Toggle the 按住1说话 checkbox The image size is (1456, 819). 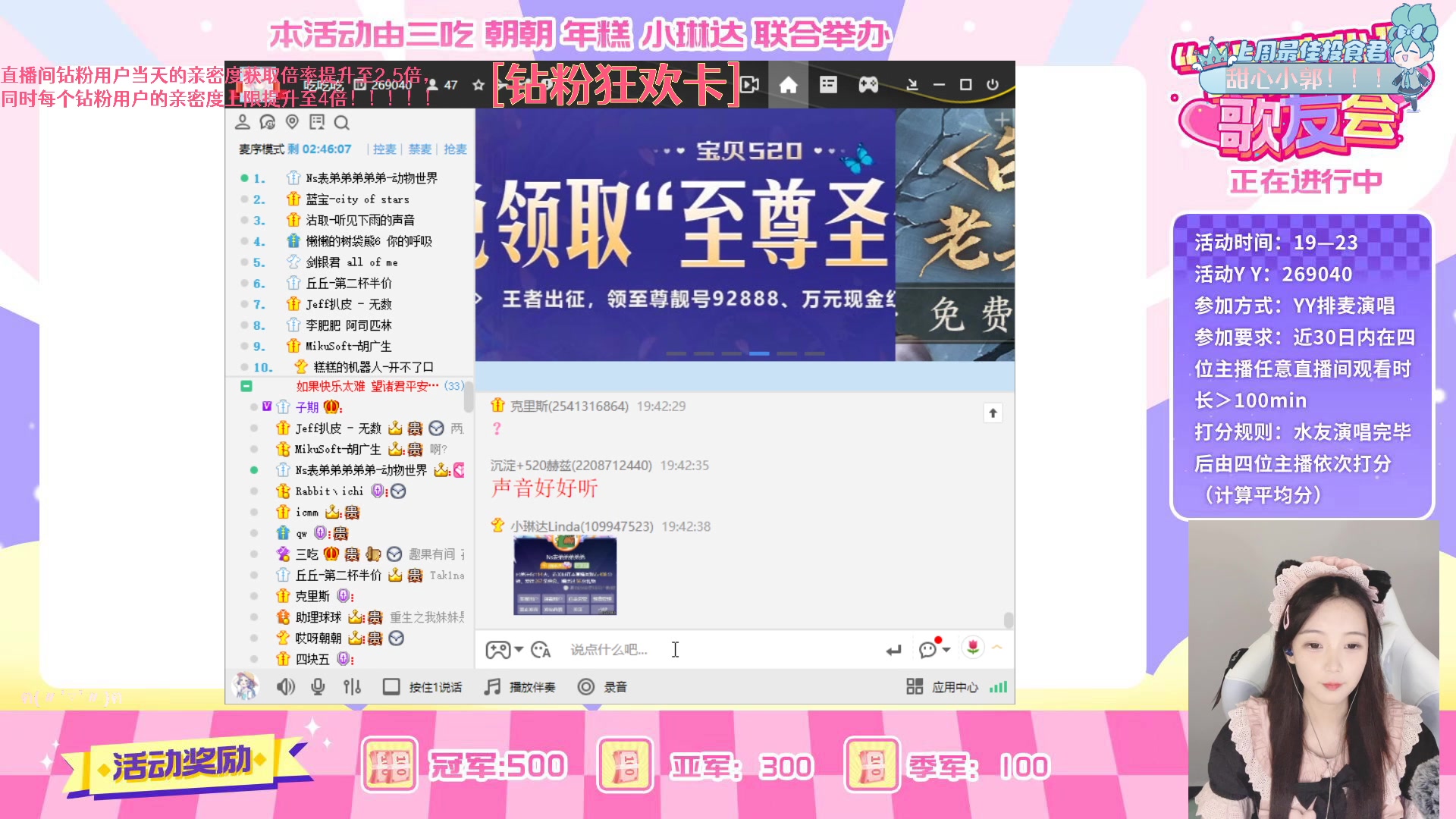click(391, 687)
